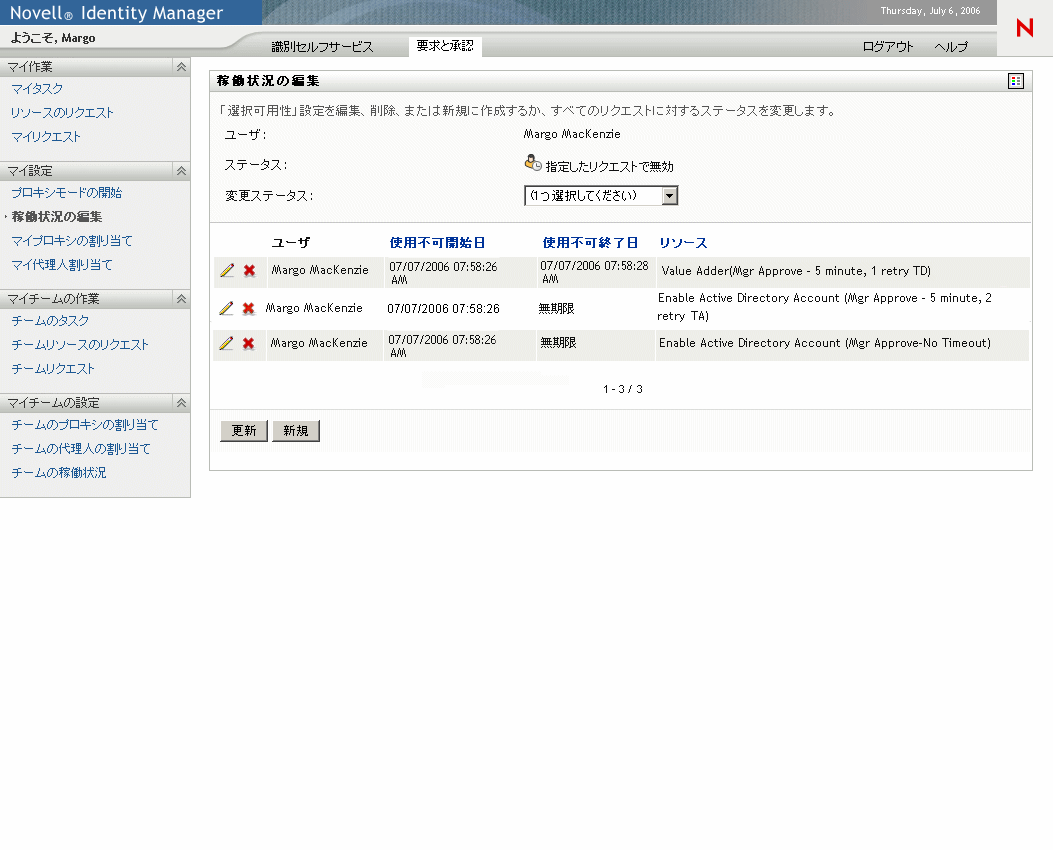Screen dimensions: 1053x850
Task: Open the 変更ステータス dropdown
Action: tap(601, 195)
